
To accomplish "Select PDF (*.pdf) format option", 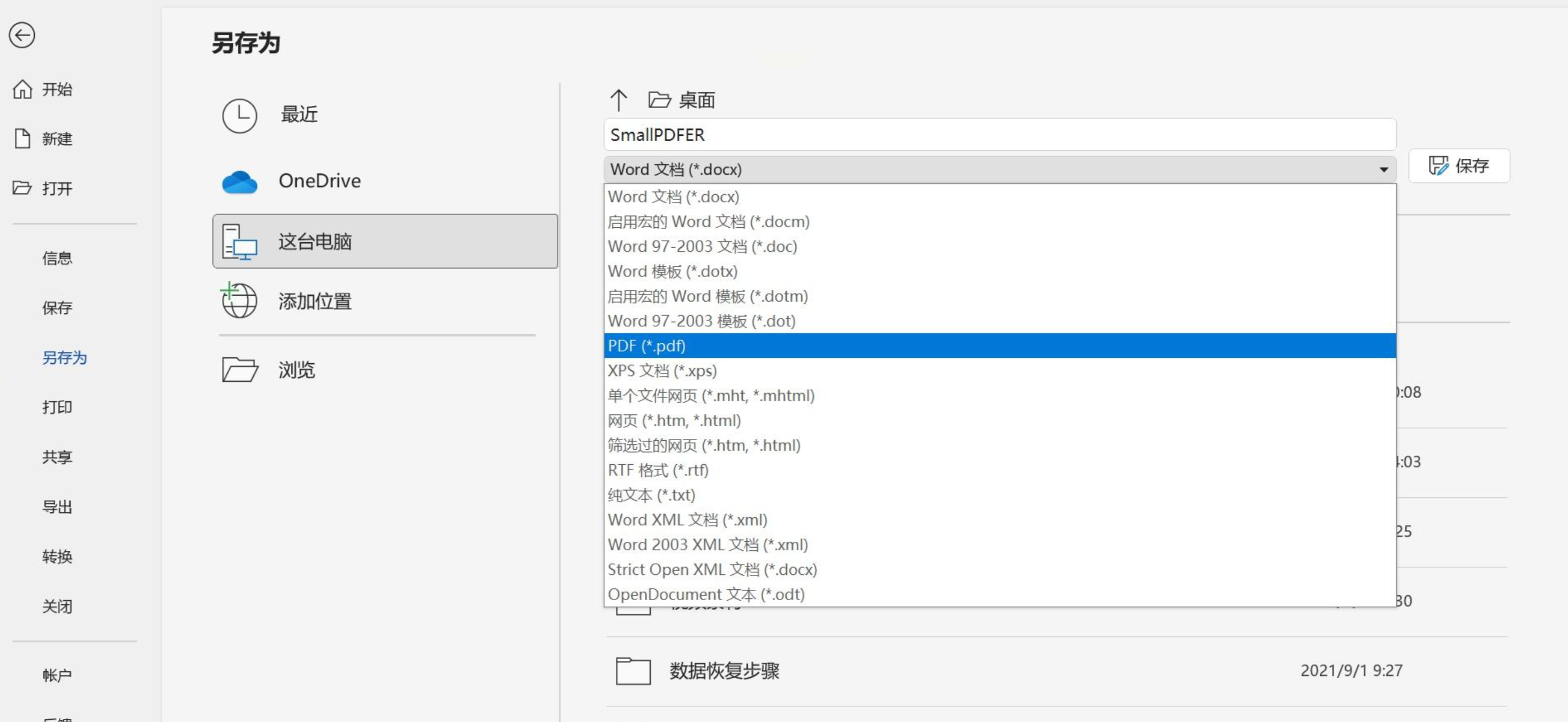I will 646,345.
